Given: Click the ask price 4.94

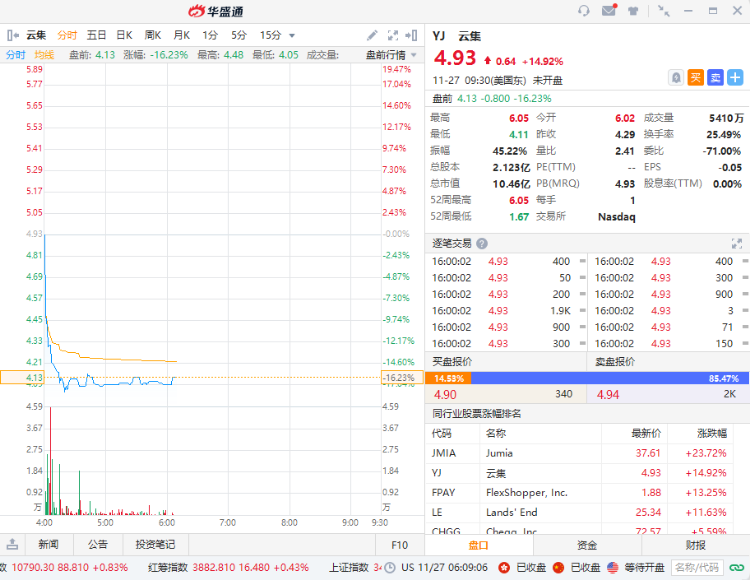Looking at the screenshot, I should coord(608,395).
